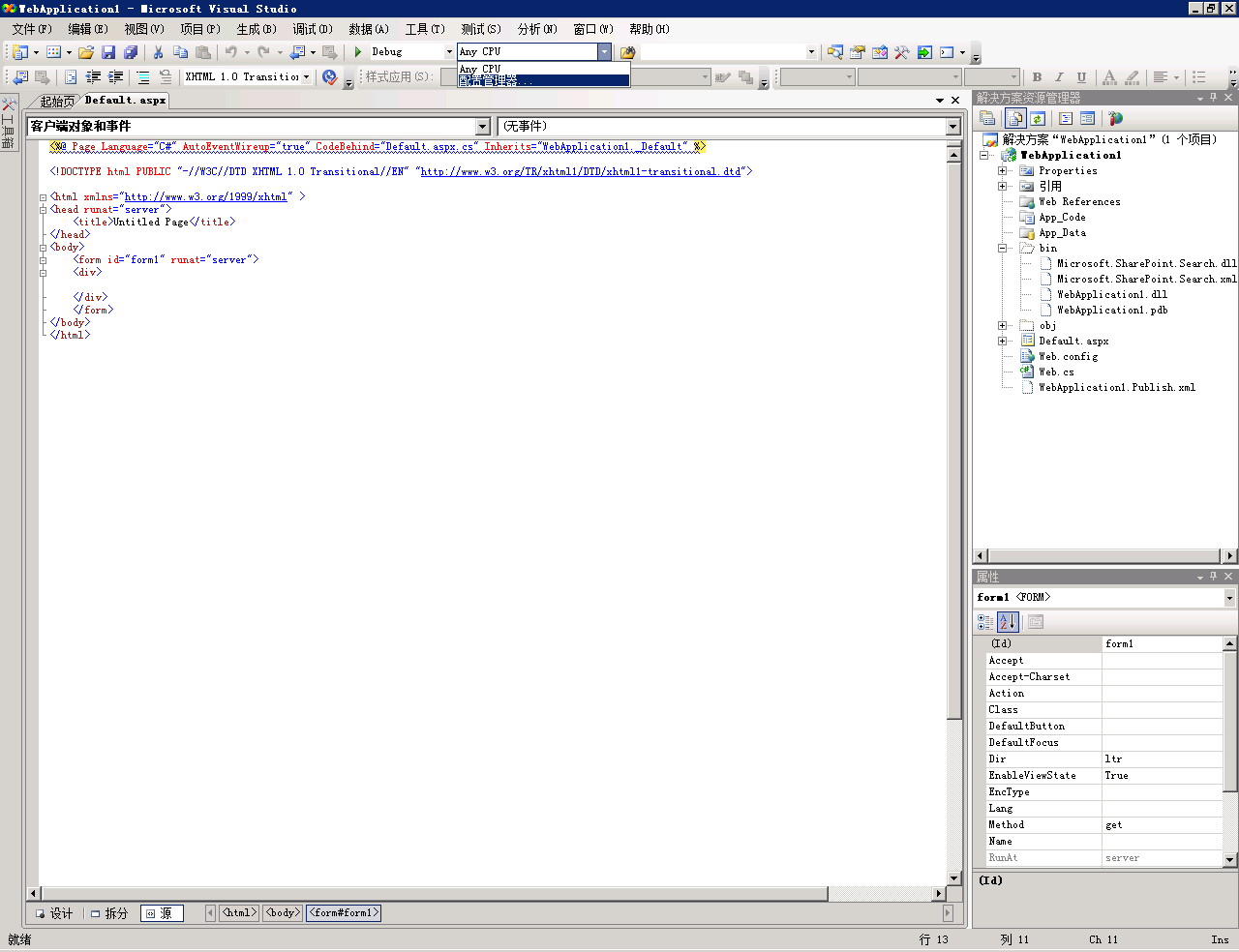Viewport: 1239px width, 952px height.
Task: Open the Properties Window toolbar icon
Action: [x=858, y=52]
